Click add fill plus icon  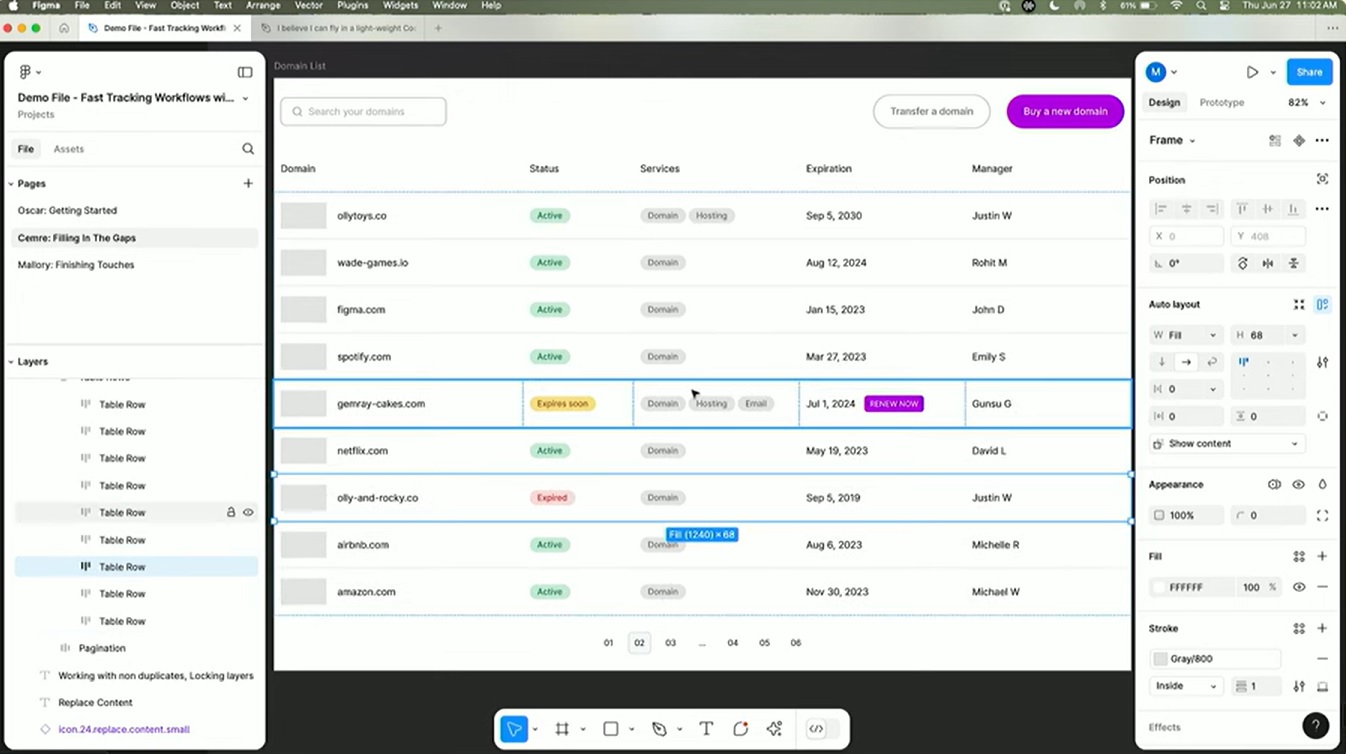click(x=1322, y=557)
